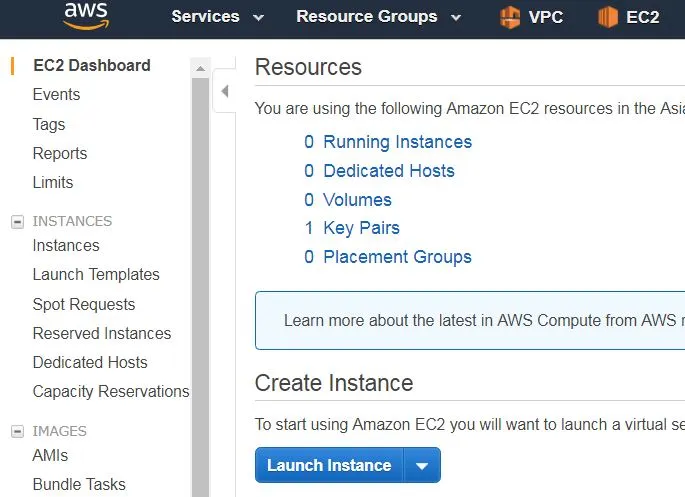Viewport: 685px width, 497px height.
Task: Open the Key Pairs link
Action: [361, 228]
